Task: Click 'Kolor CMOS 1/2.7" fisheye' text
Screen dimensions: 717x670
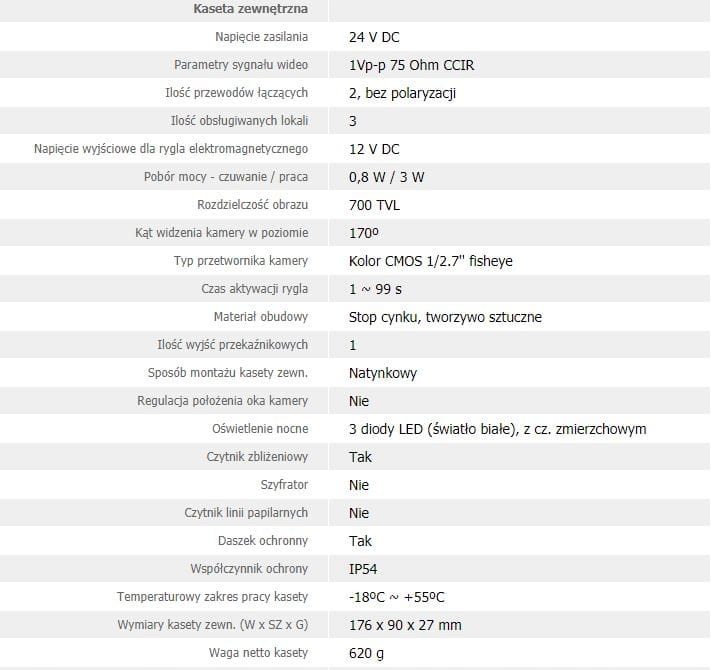Action: [431, 261]
